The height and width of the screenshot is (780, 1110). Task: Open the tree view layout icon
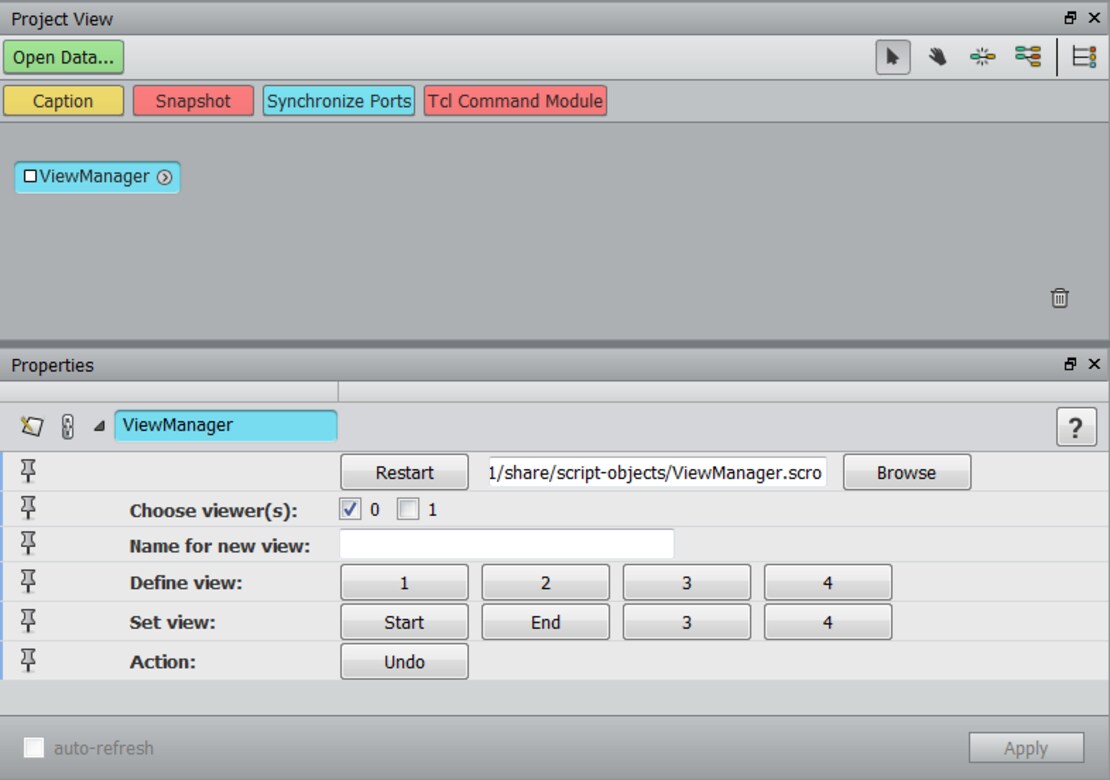click(1082, 57)
